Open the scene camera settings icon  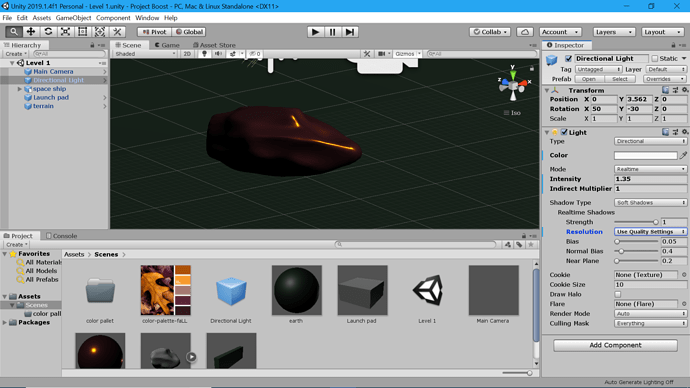(382, 54)
